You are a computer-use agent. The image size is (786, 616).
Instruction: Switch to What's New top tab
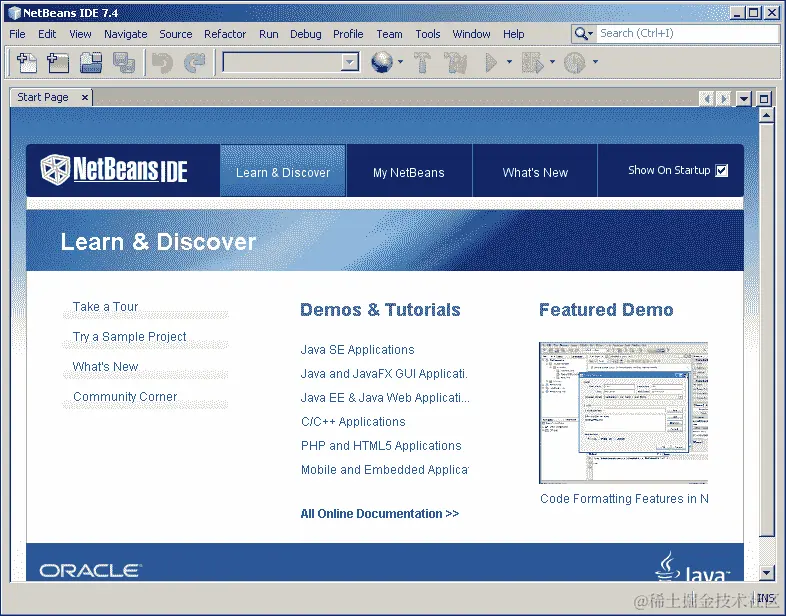535,170
